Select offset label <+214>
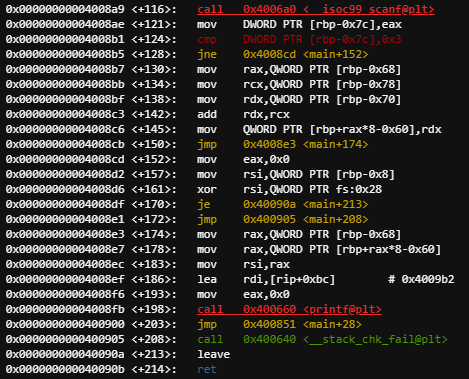Screen dimensions: 469x379 (x=154, y=369)
